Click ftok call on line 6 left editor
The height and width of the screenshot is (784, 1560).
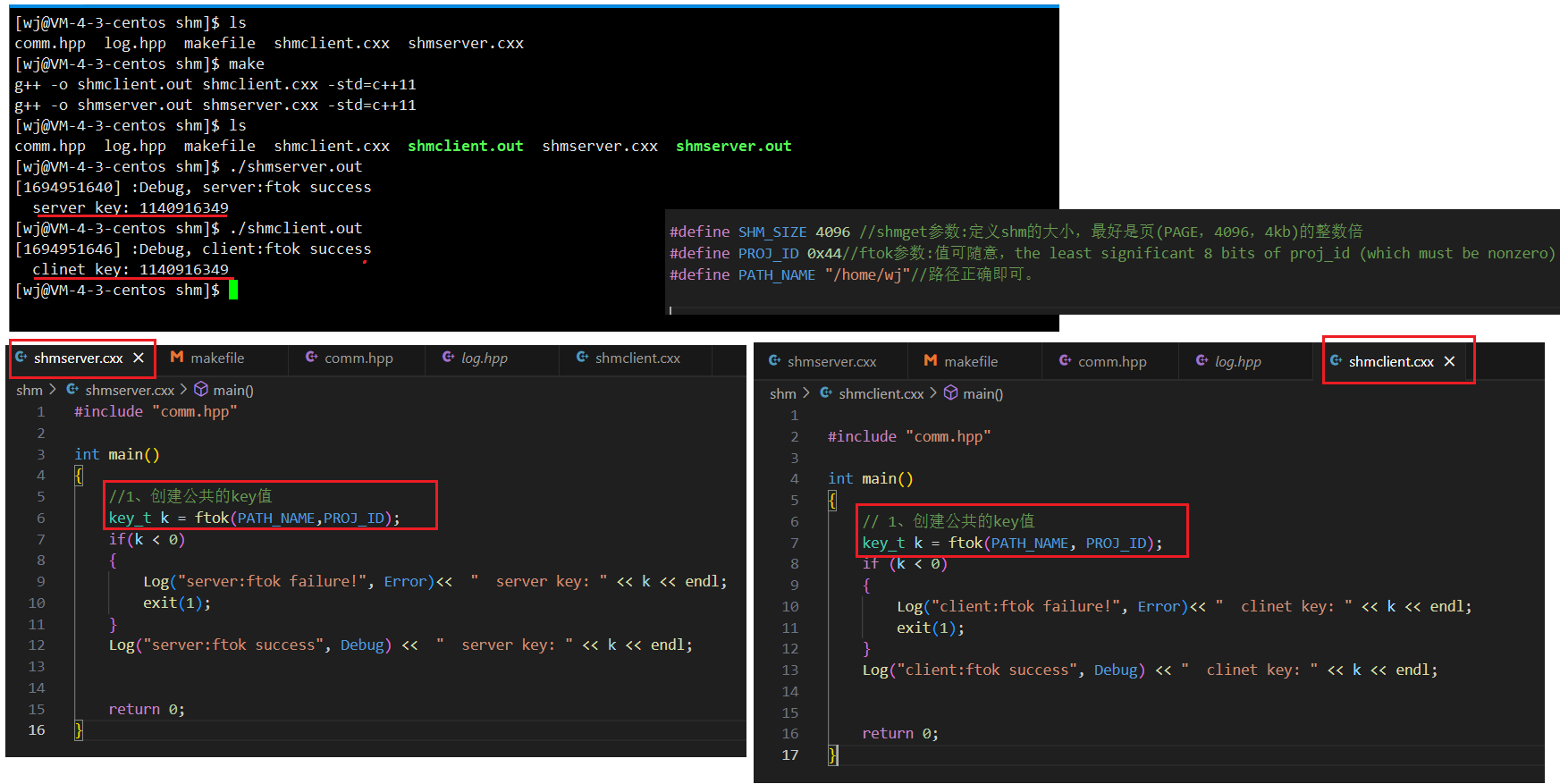click(x=298, y=518)
